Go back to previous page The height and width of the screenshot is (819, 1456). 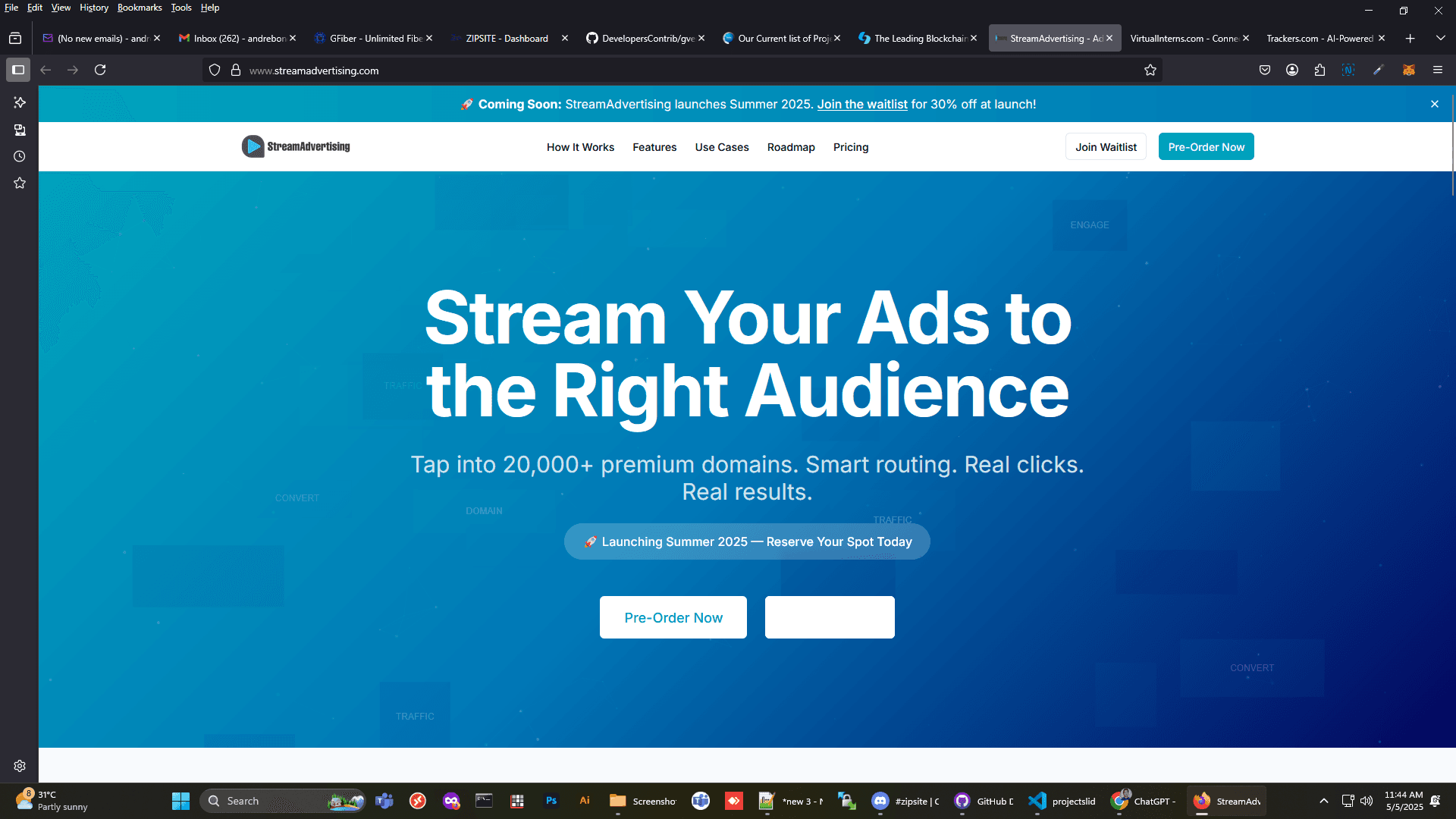click(45, 70)
